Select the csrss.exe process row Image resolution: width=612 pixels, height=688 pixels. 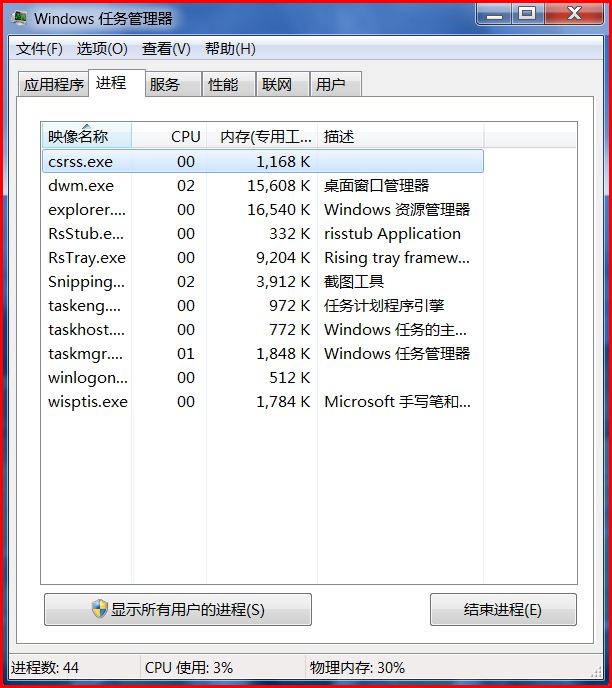(263, 161)
